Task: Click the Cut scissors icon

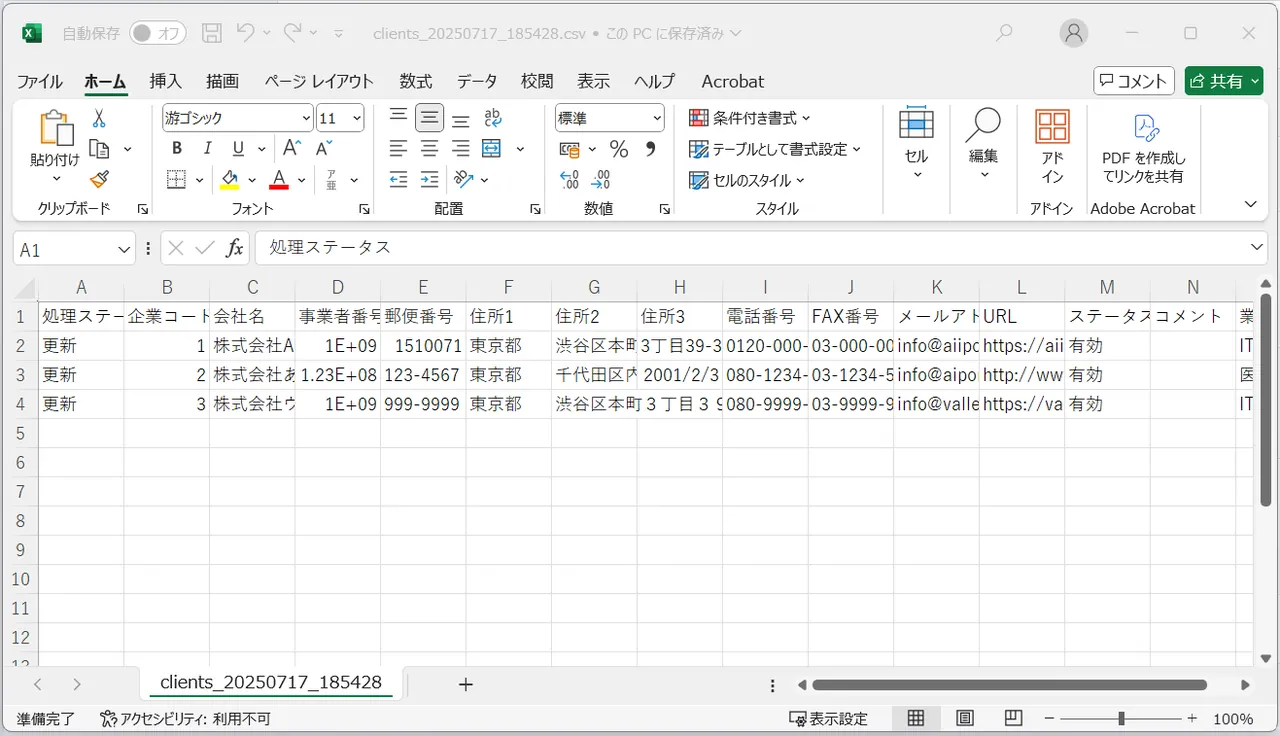Action: coord(98,118)
